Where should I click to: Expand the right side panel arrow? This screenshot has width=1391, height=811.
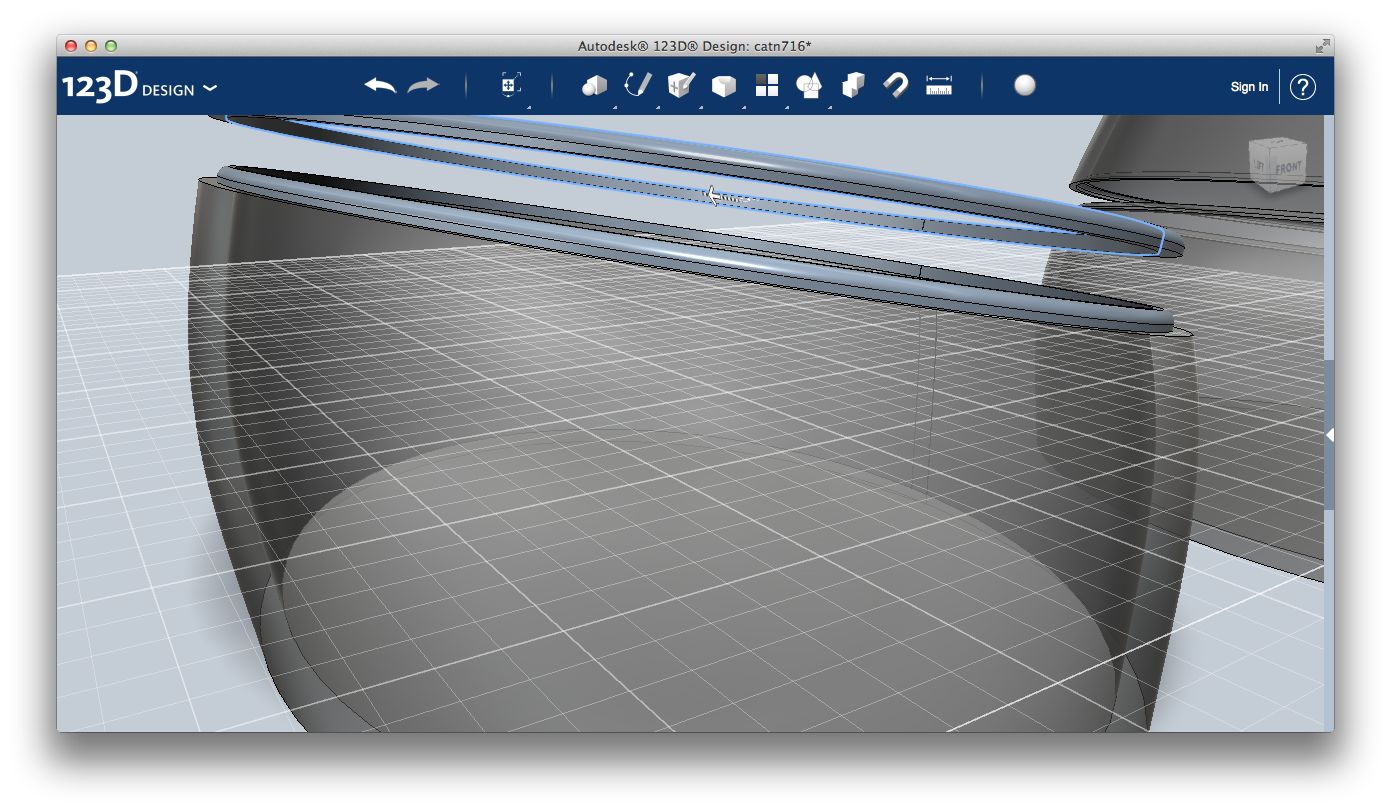1330,435
